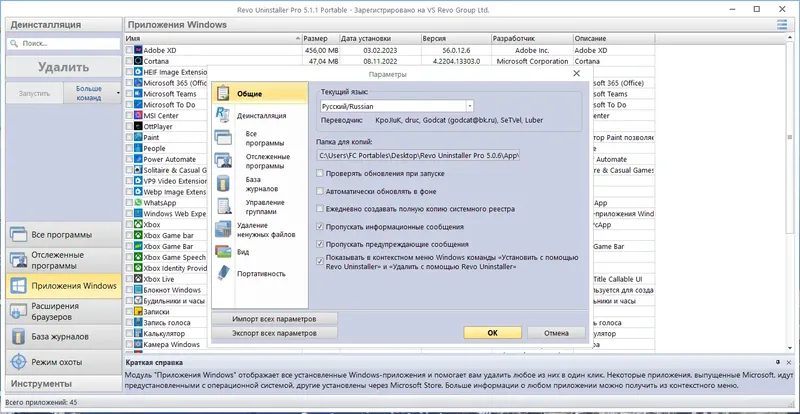Open Инструменты section in left sidebar
The image size is (800, 414).
(64, 384)
